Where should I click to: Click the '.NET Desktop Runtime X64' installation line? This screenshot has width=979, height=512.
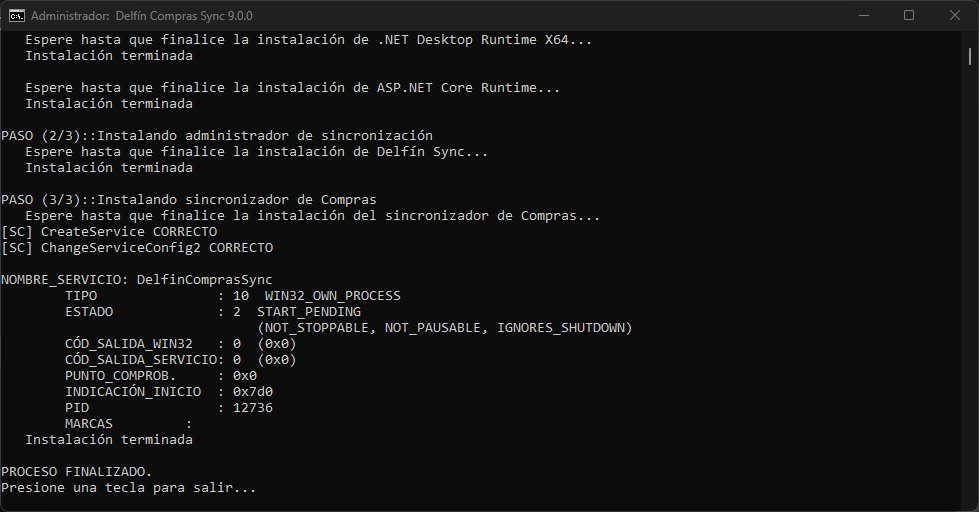pos(308,40)
